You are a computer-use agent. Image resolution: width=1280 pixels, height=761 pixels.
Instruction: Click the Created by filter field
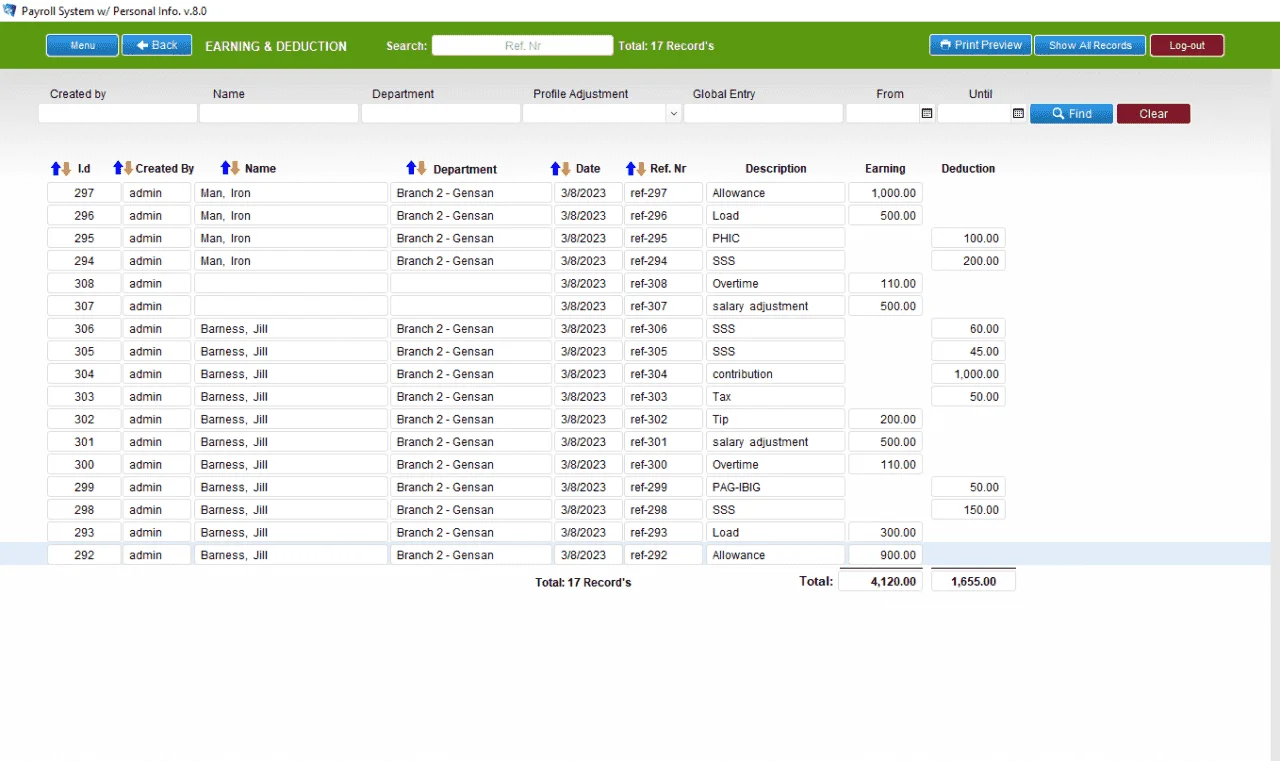118,114
